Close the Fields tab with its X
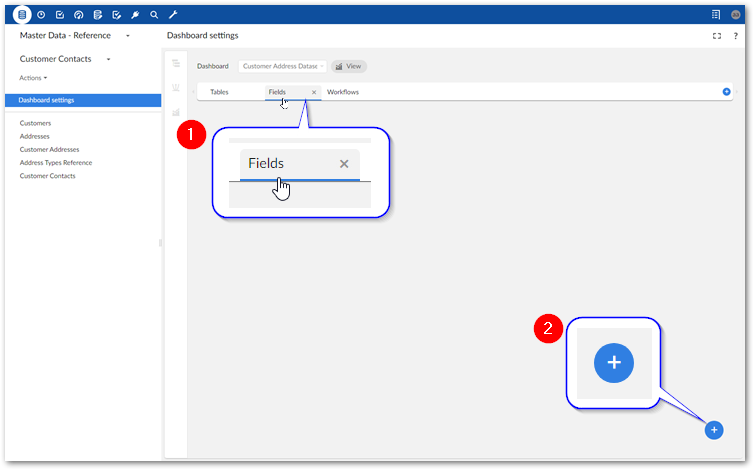The image size is (754, 470). 314,92
